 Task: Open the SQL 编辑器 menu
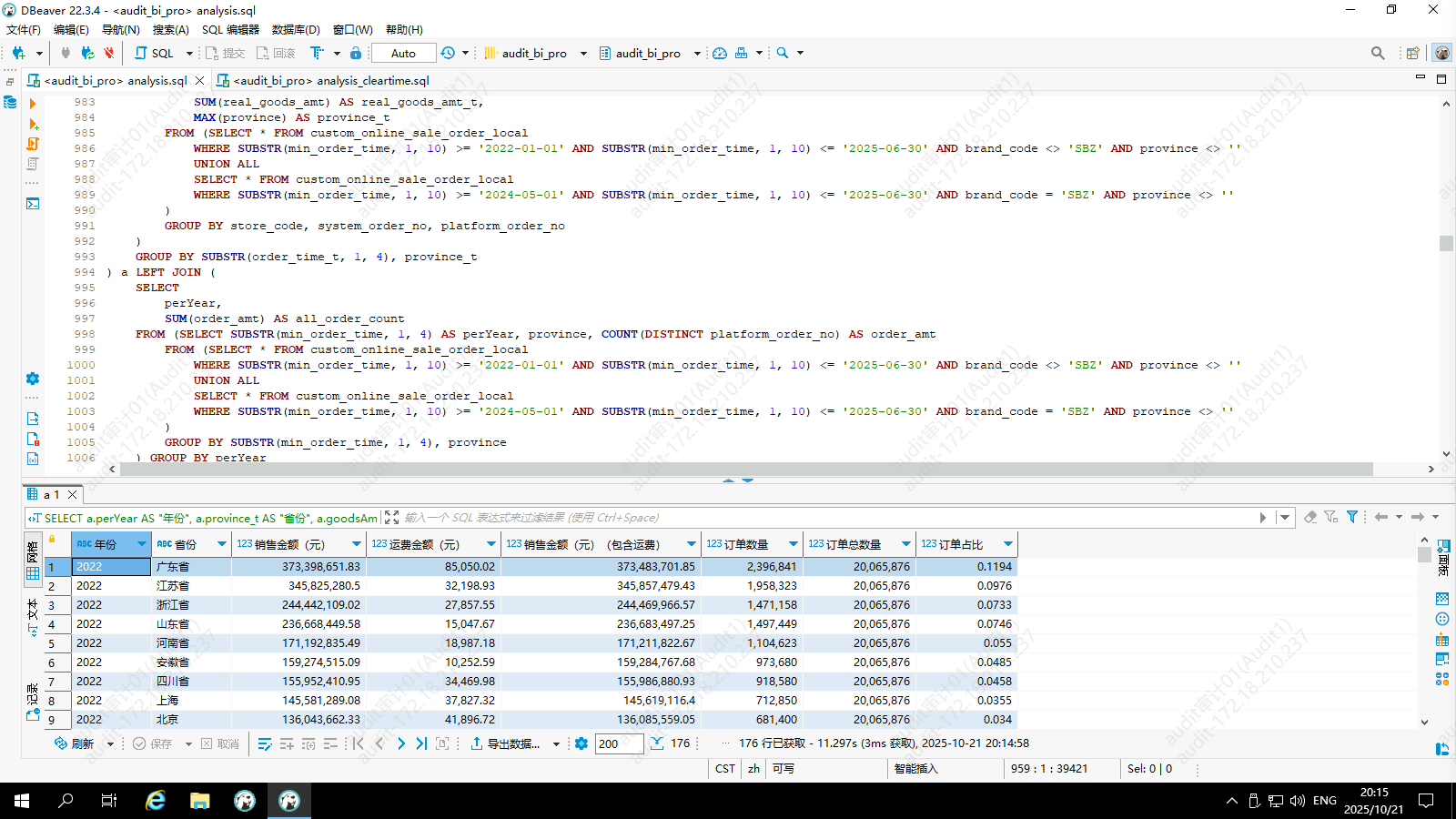(x=230, y=30)
